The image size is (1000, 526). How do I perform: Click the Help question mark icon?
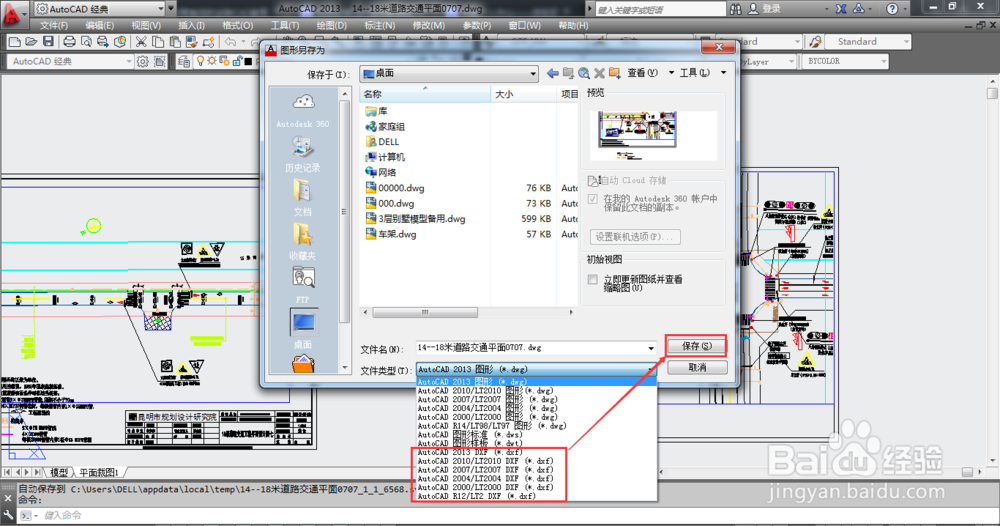892,8
